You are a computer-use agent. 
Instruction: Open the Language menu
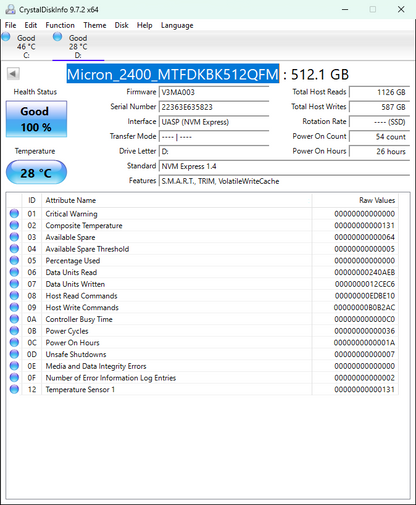pos(177,25)
